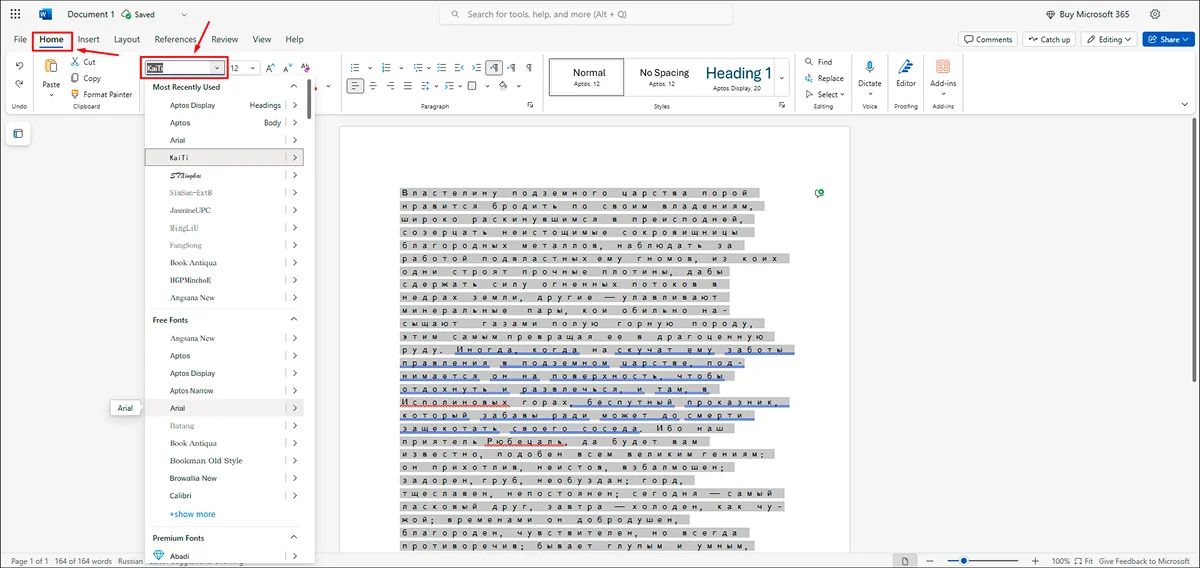Click the Redo arrow icon
This screenshot has width=1200, height=568.
19,85
